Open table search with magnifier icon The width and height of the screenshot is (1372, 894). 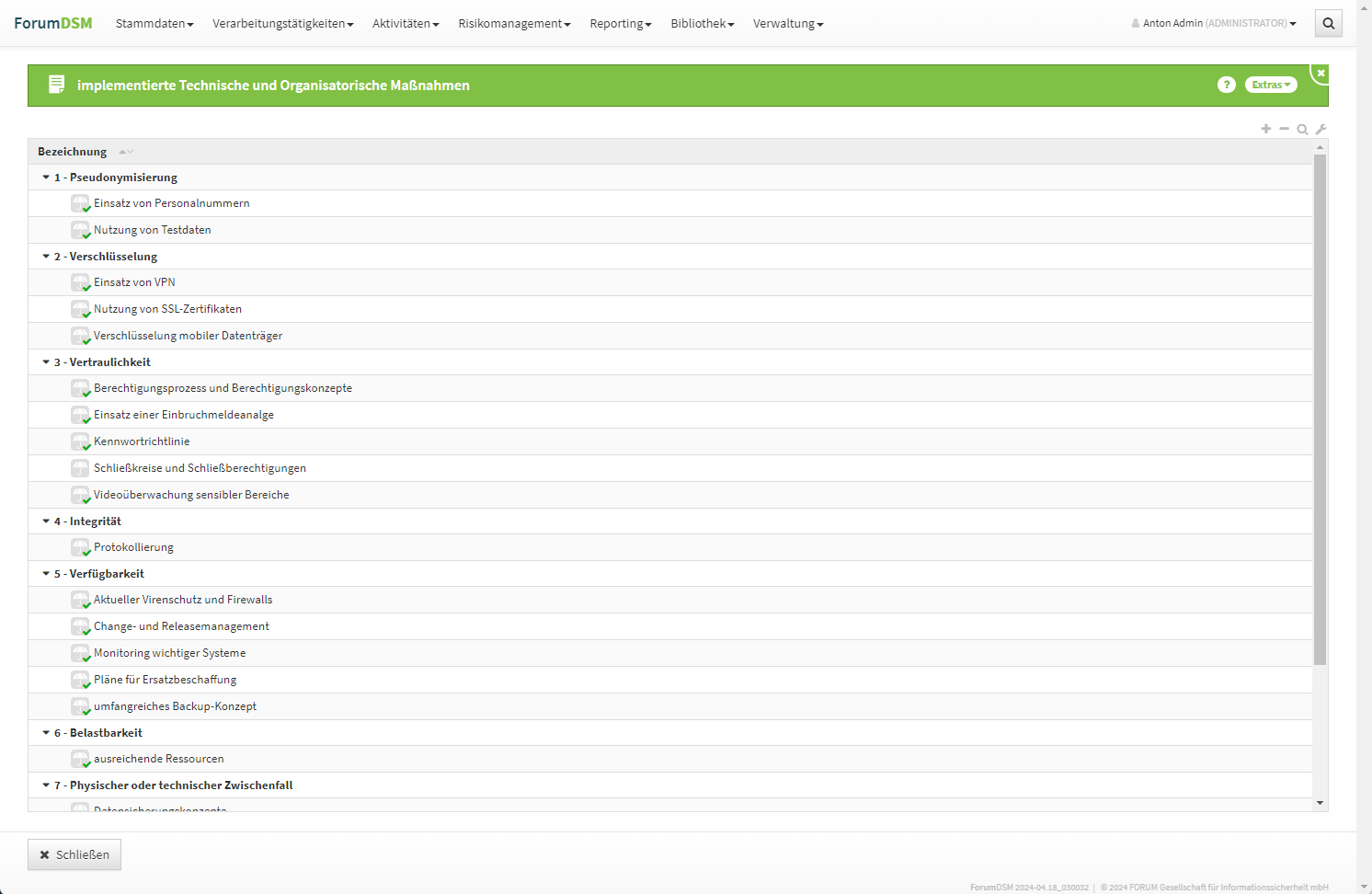tap(1302, 130)
